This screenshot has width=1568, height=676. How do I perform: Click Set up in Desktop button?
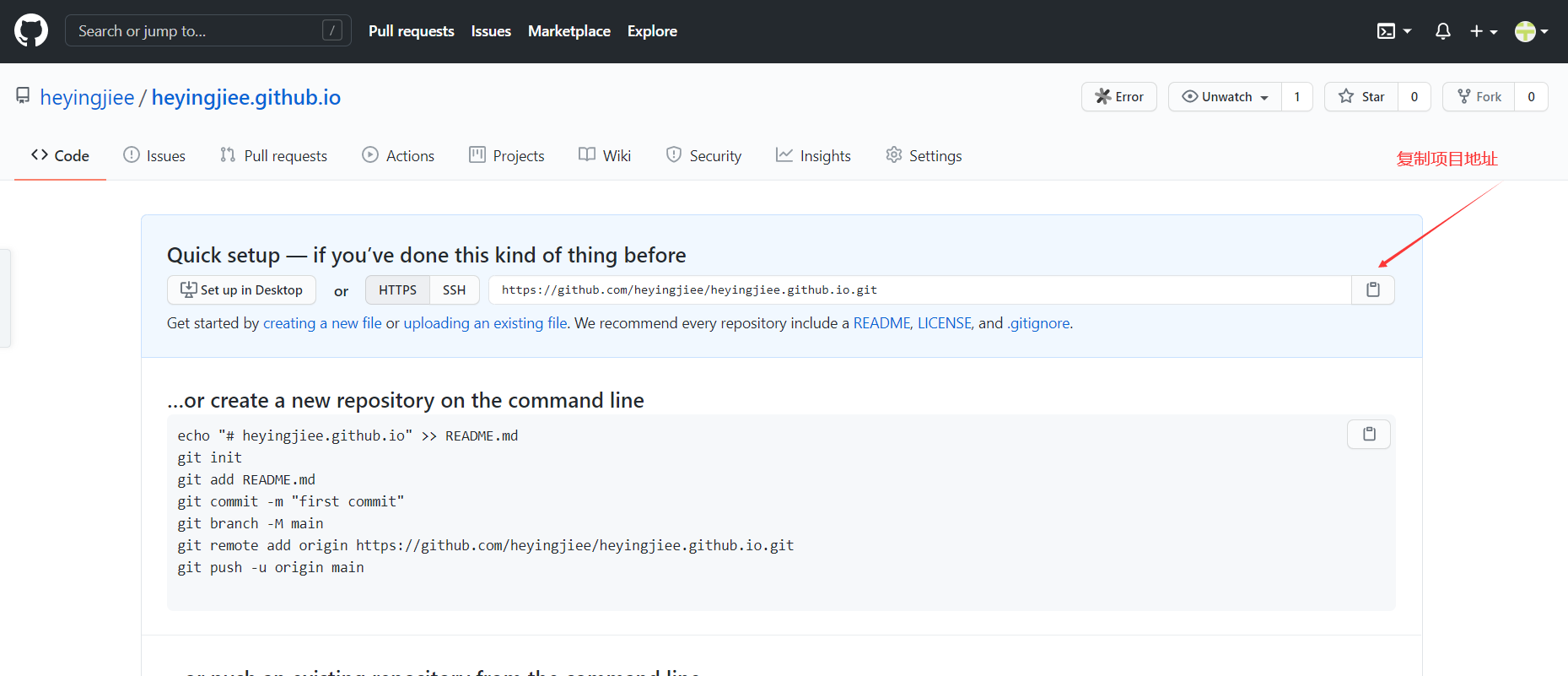241,289
